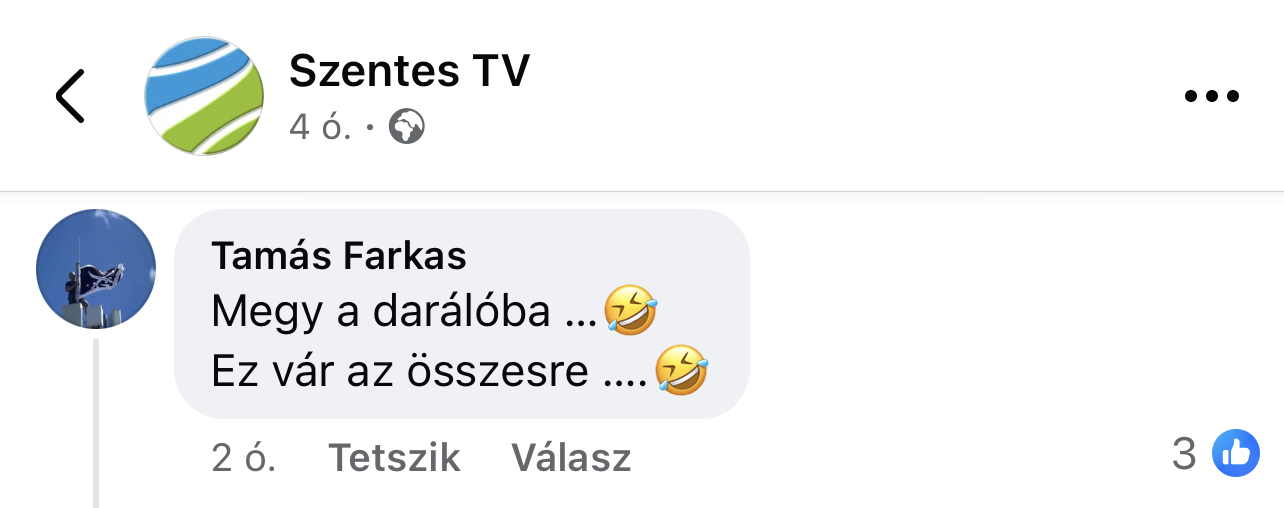Viewport: 1284px width, 508px height.
Task: Tap the comment's '2 ó.' timestamp
Action: click(243, 458)
